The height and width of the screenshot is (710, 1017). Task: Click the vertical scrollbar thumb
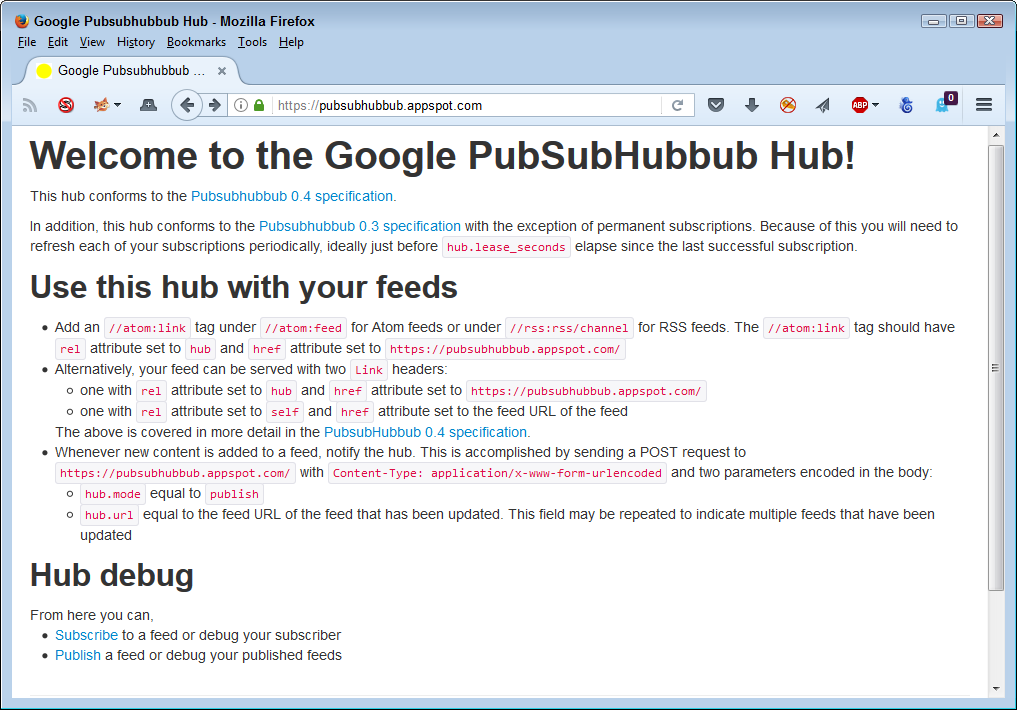pos(996,368)
